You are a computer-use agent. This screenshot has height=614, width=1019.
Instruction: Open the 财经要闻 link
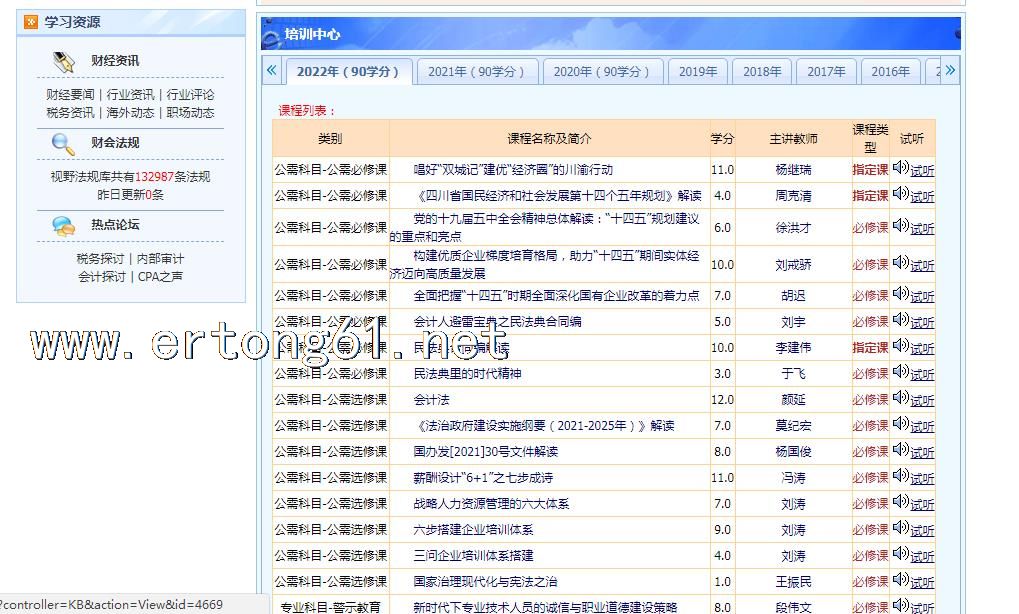coord(70,95)
